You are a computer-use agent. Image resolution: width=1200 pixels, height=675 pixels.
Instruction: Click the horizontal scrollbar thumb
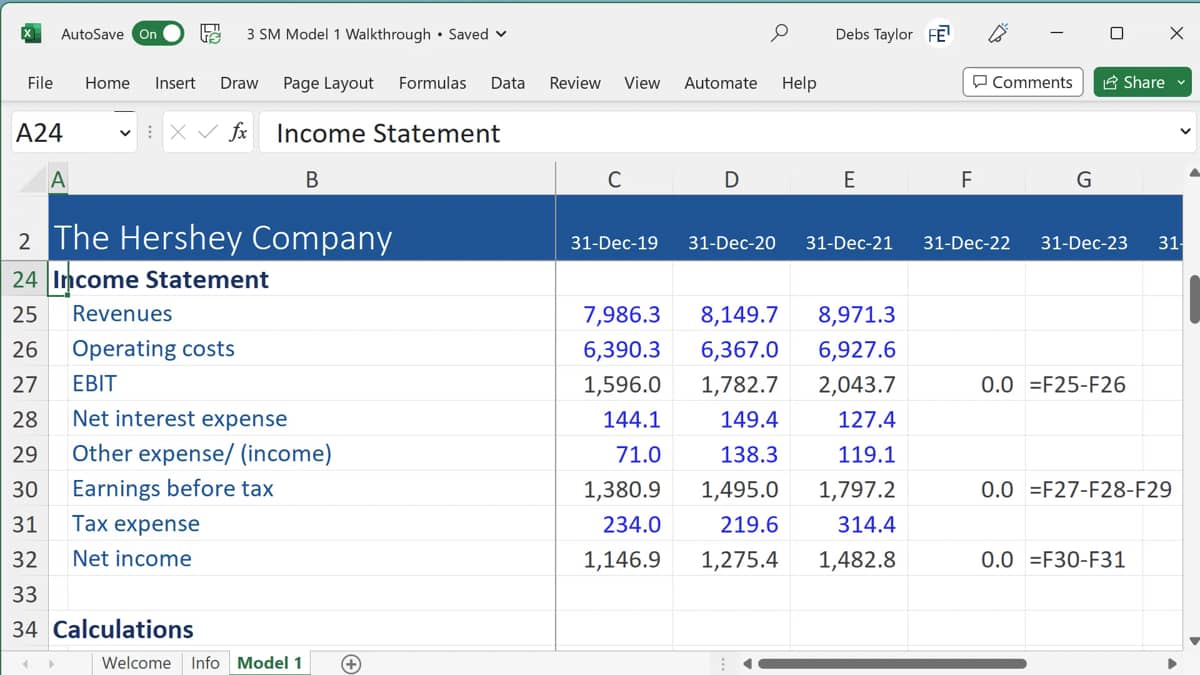tap(892, 664)
